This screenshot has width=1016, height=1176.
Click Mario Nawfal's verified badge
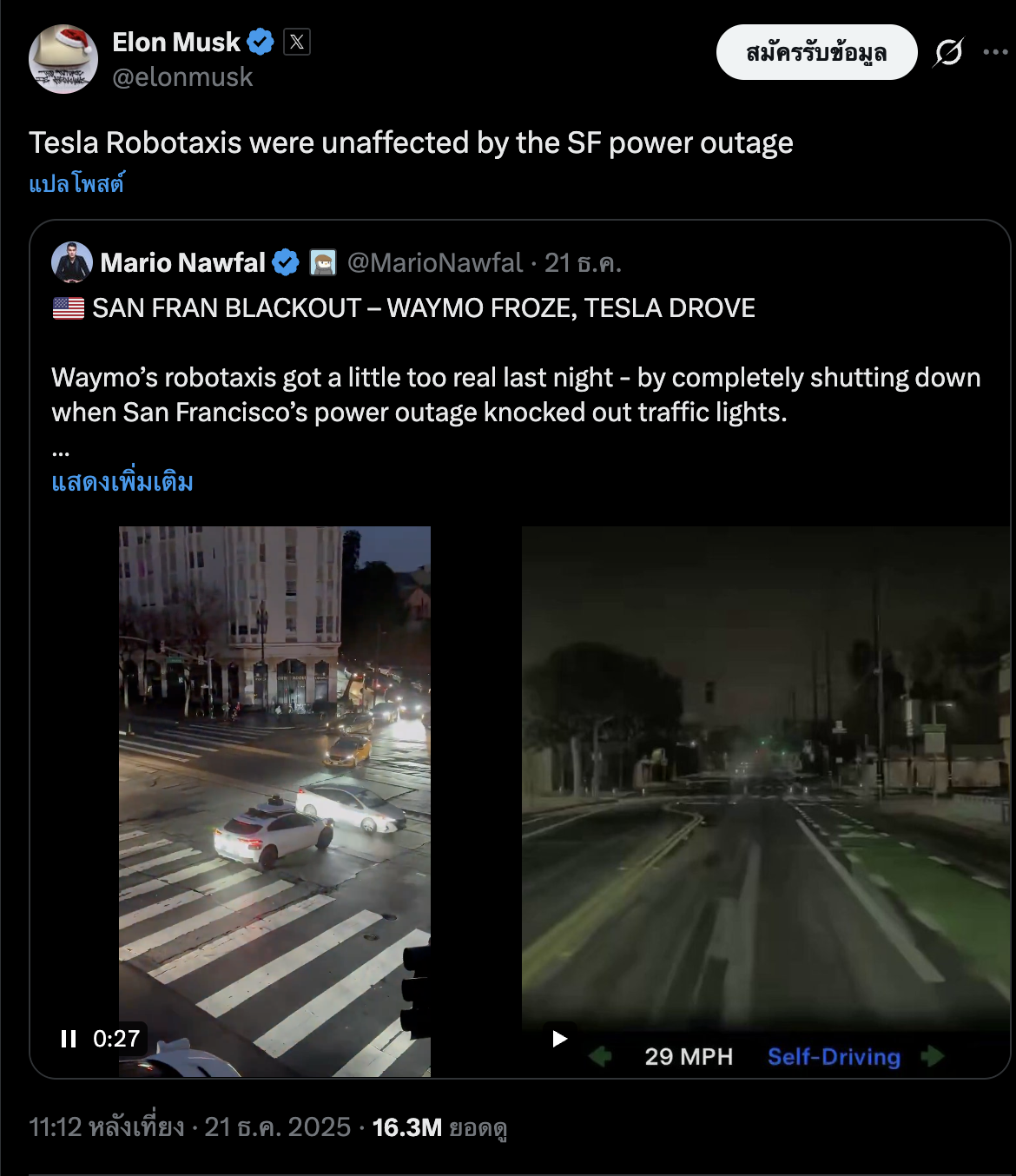286,262
